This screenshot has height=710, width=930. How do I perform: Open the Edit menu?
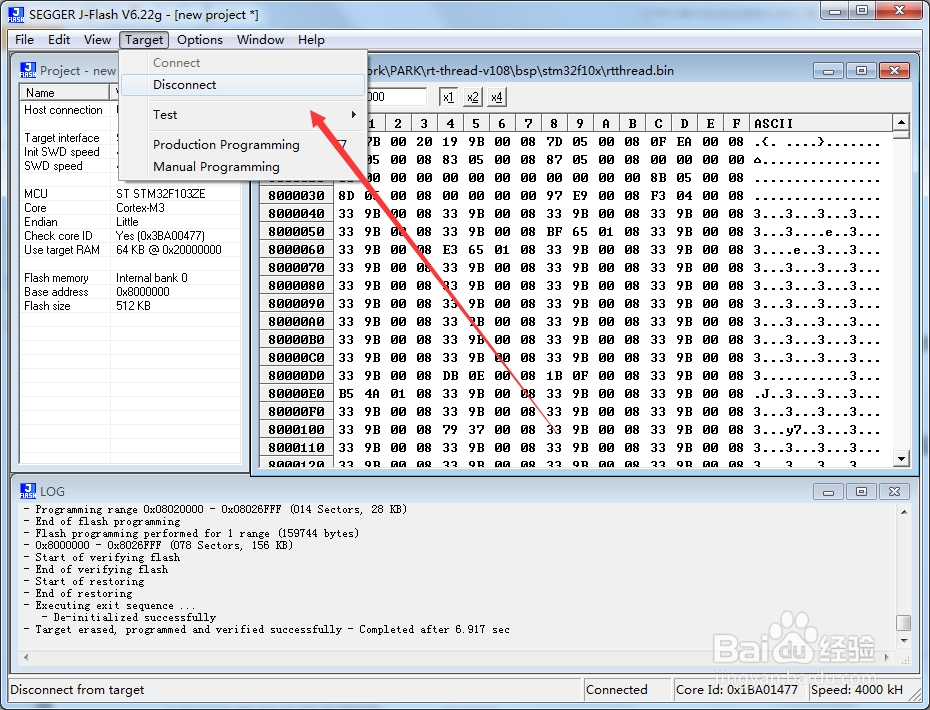tap(59, 40)
